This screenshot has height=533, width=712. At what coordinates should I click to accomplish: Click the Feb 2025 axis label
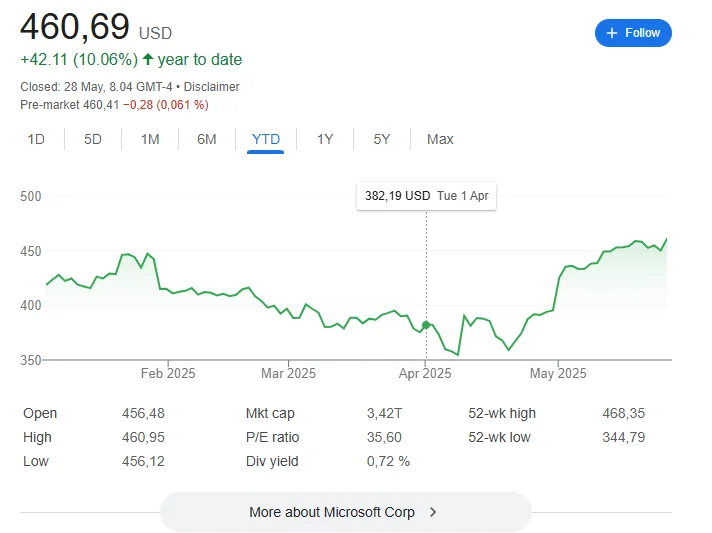point(168,374)
